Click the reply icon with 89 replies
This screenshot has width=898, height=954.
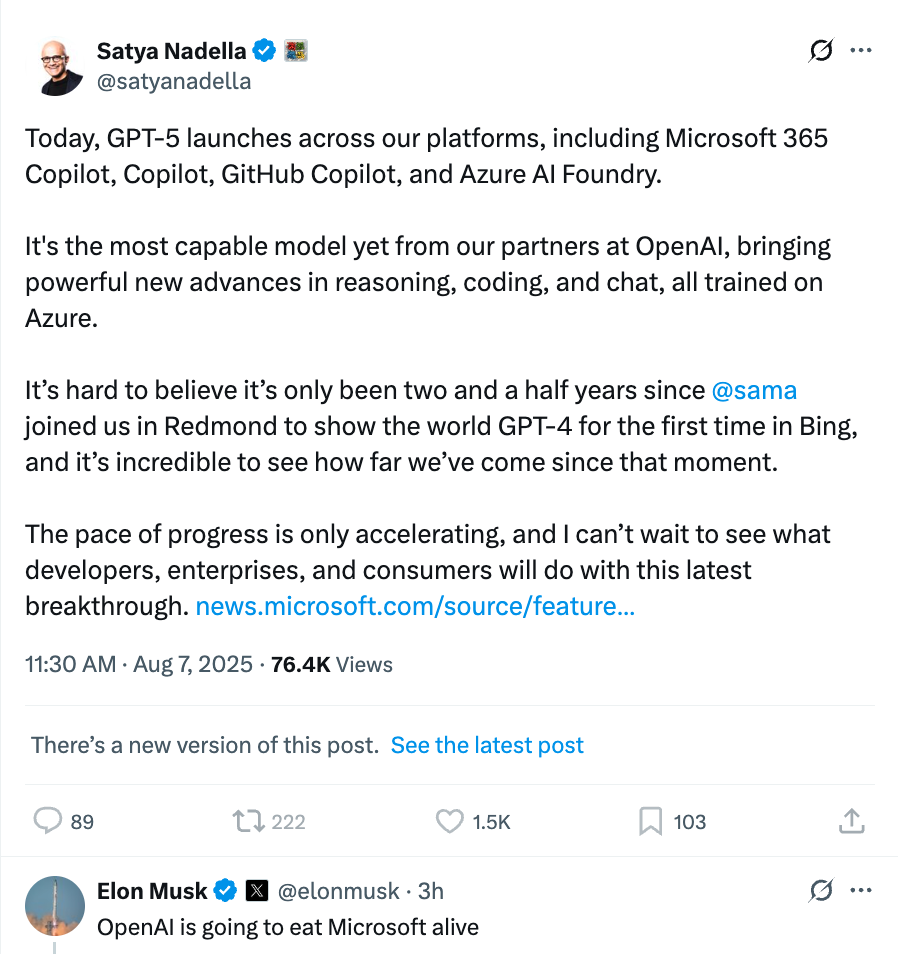click(49, 821)
